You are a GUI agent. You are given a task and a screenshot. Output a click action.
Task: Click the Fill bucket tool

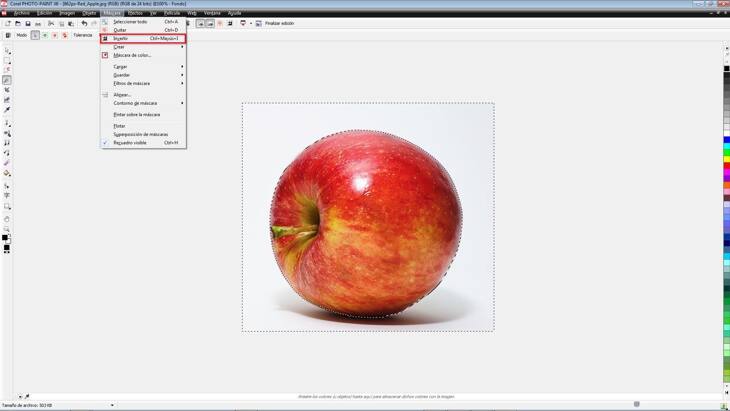pos(7,173)
